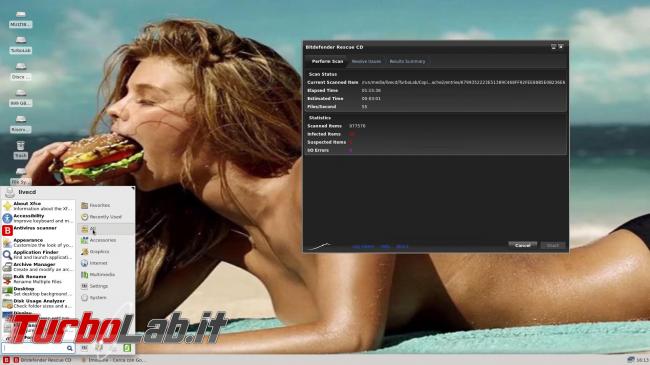650x365 pixels.
Task: Open the Accessories category
Action: click(x=106, y=240)
